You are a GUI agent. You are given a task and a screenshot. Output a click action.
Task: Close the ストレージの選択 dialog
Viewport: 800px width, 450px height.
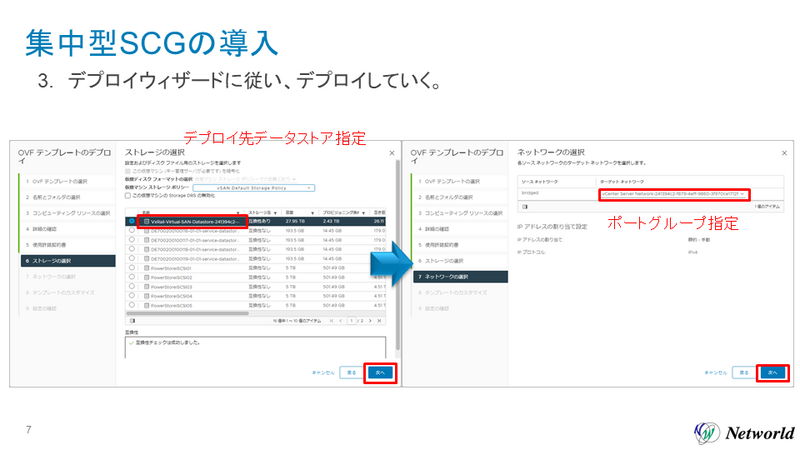click(x=392, y=153)
